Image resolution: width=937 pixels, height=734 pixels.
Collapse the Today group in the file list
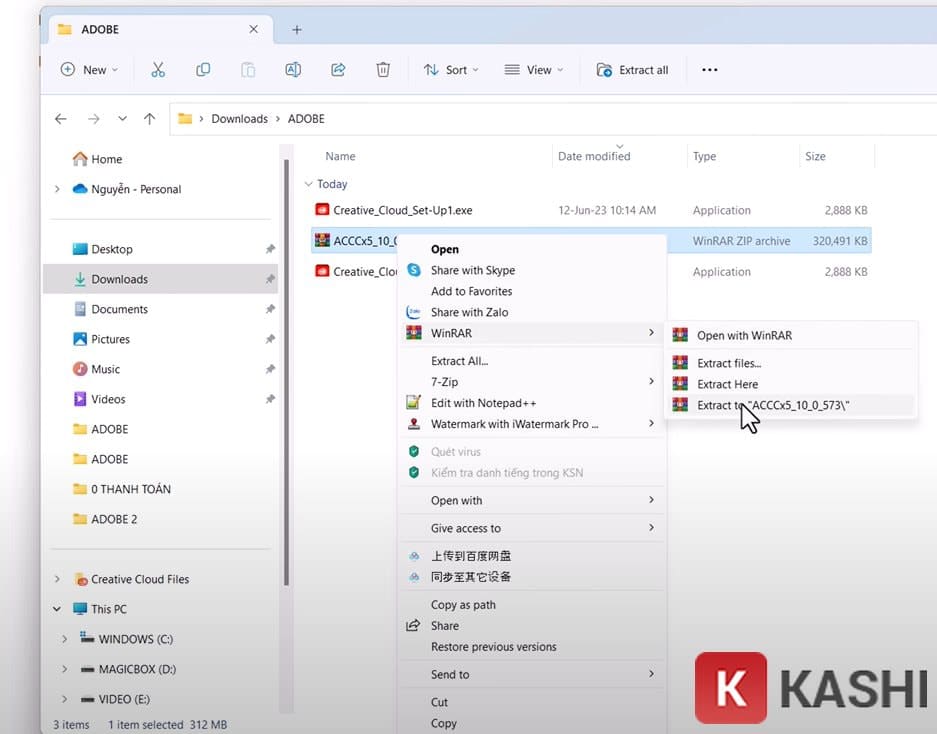pos(310,184)
